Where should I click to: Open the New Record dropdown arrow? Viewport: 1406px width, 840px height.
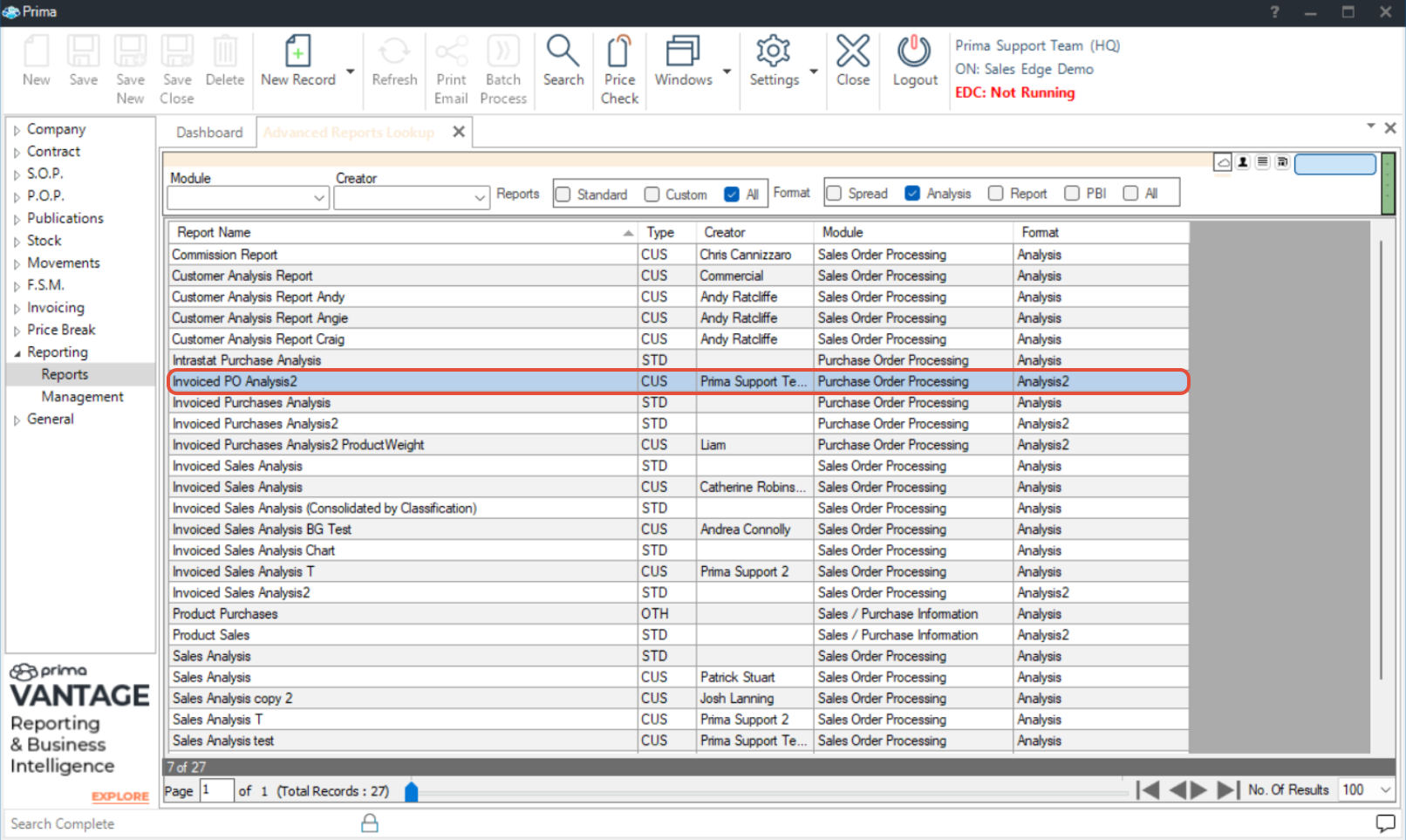pos(351,72)
